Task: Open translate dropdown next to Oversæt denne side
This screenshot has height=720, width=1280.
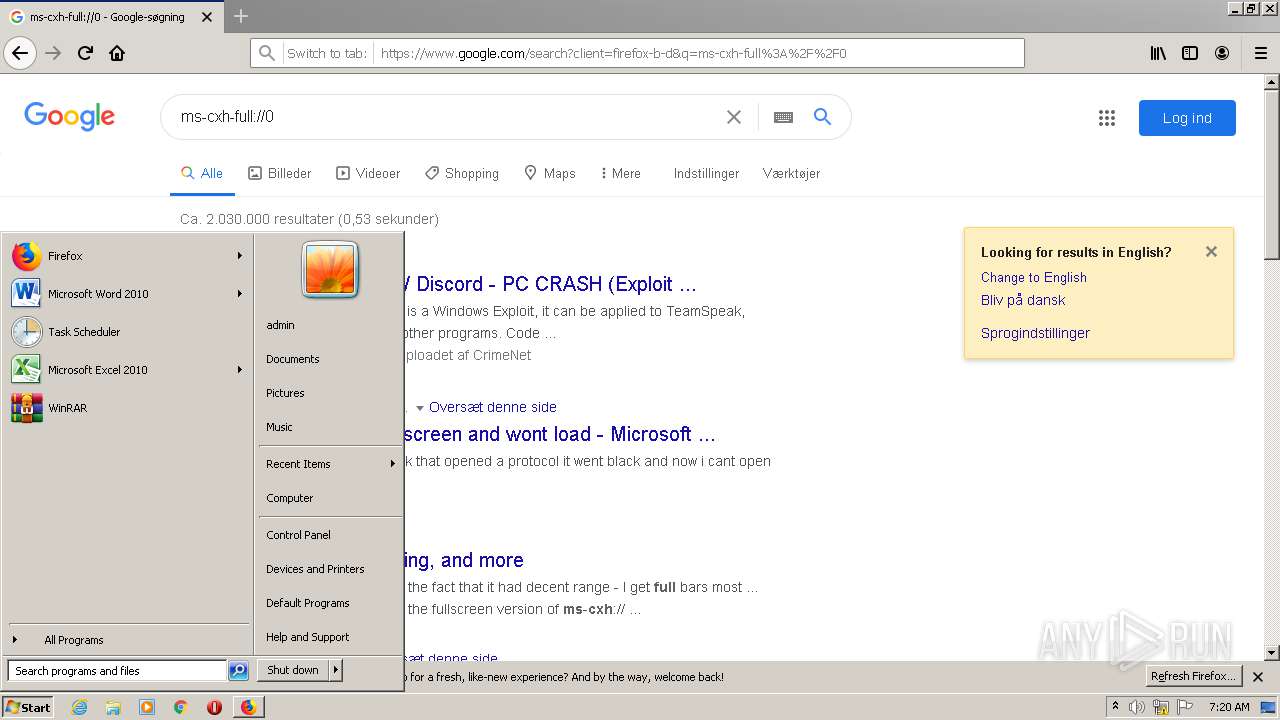Action: [420, 408]
